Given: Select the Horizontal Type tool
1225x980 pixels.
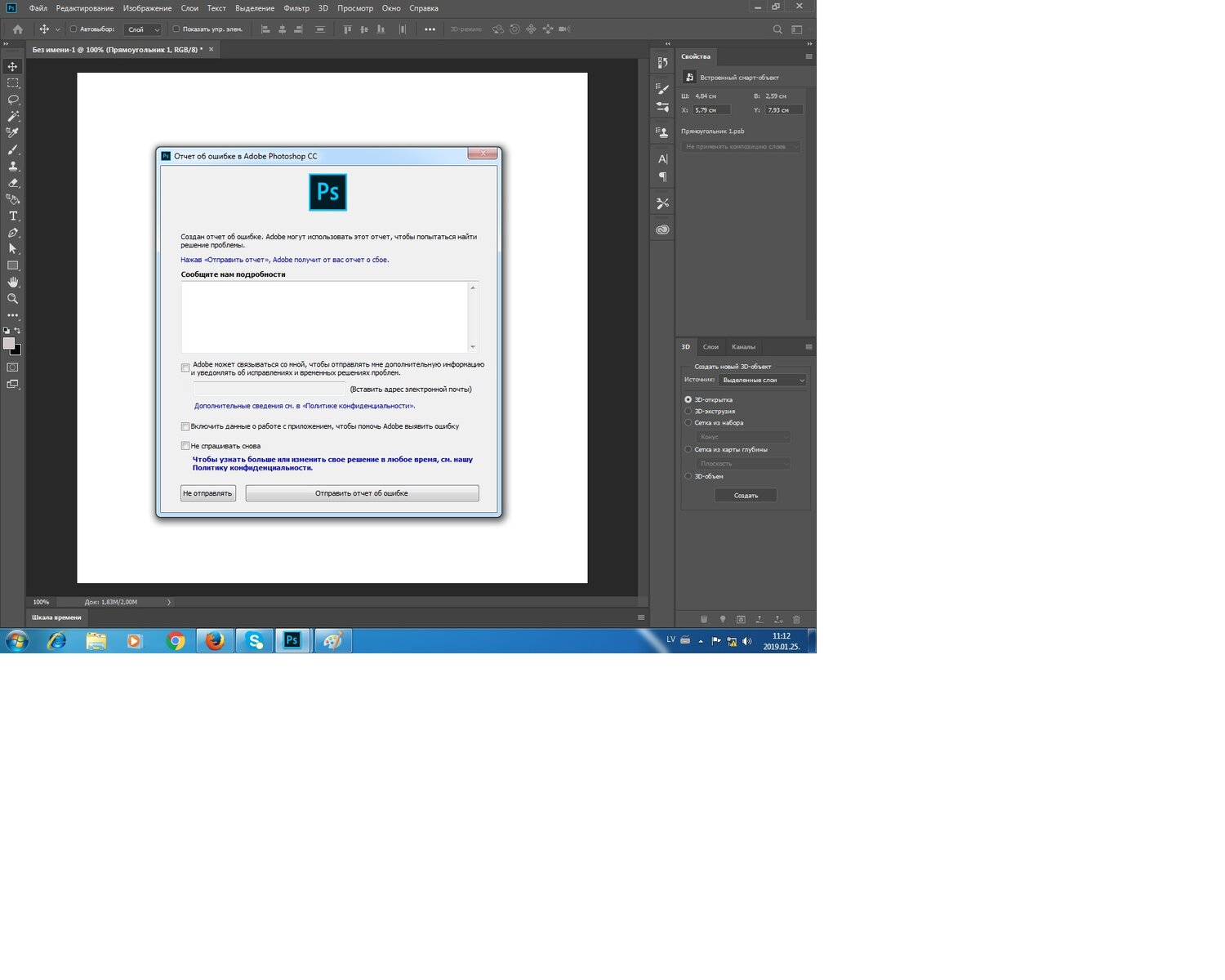Looking at the screenshot, I should (12, 216).
